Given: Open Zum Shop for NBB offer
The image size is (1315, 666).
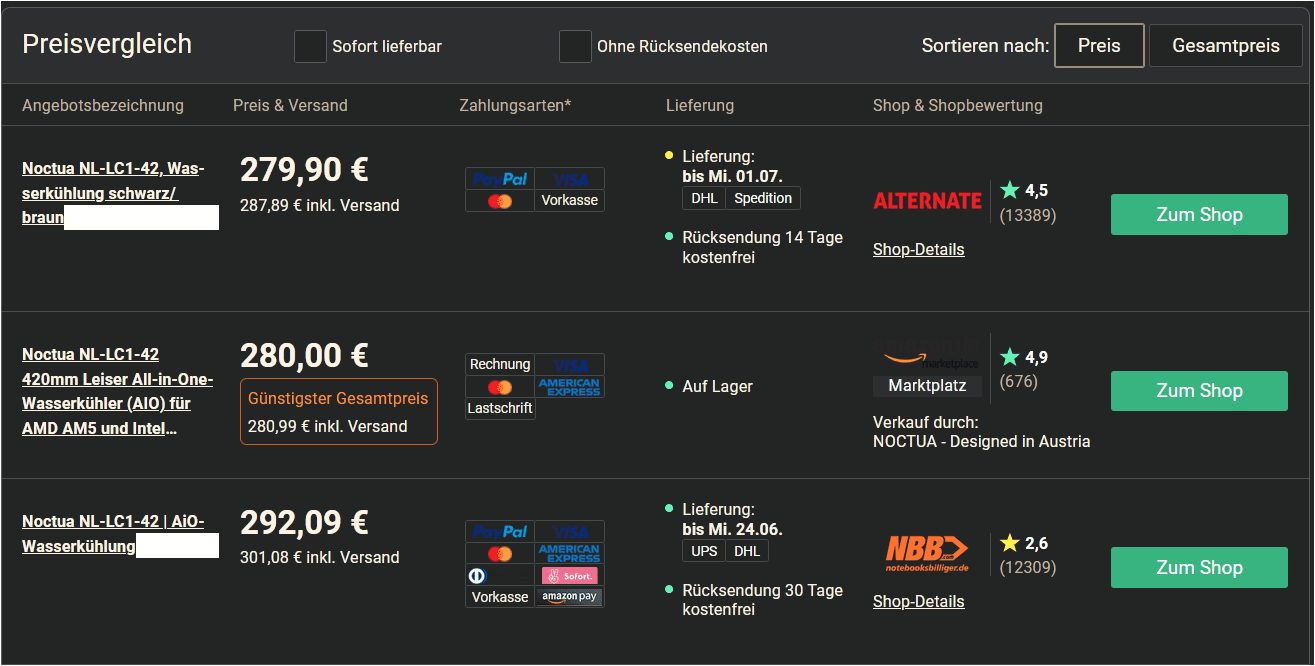Looking at the screenshot, I should coord(1199,567).
